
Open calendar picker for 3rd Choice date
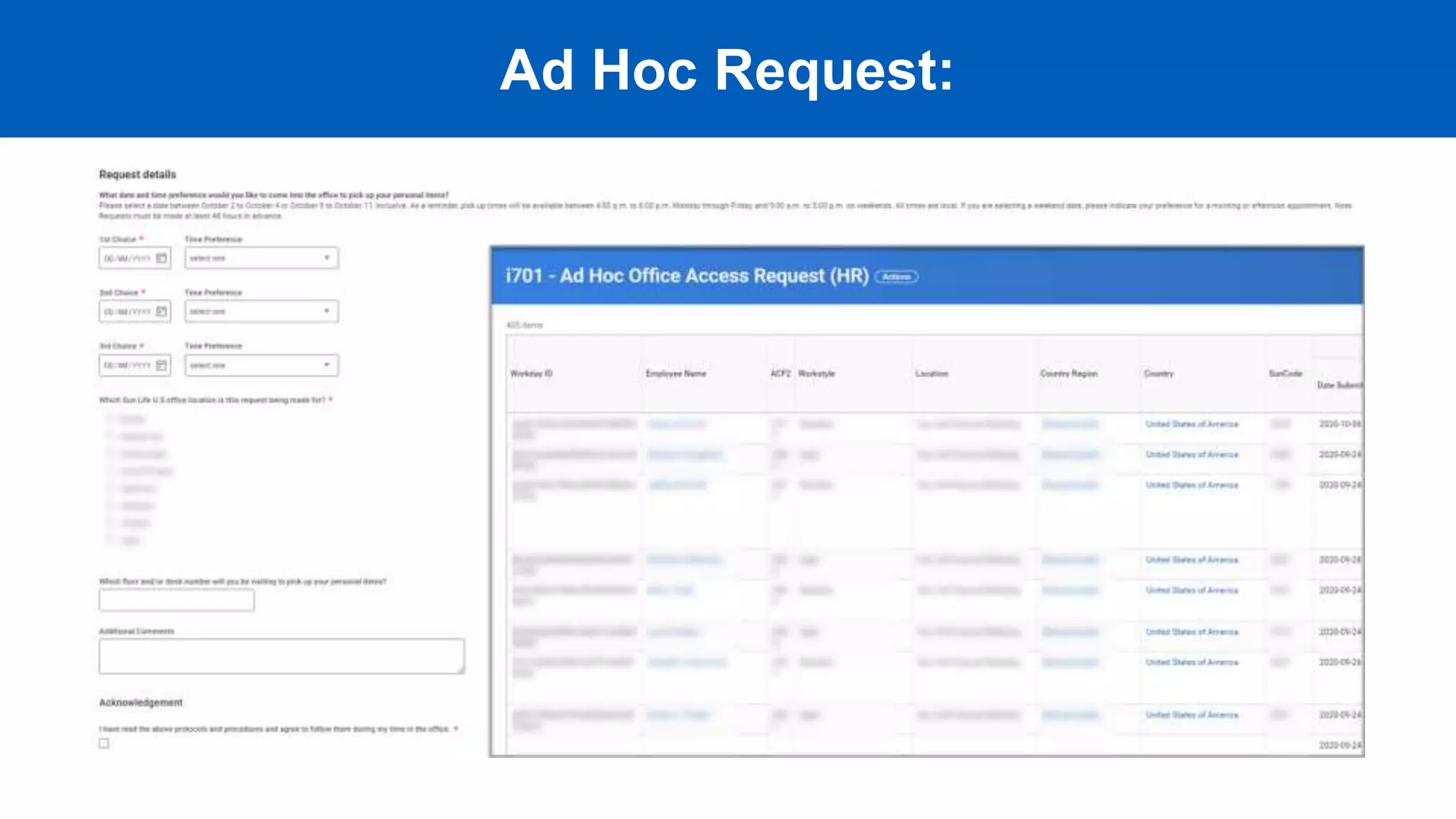point(161,365)
